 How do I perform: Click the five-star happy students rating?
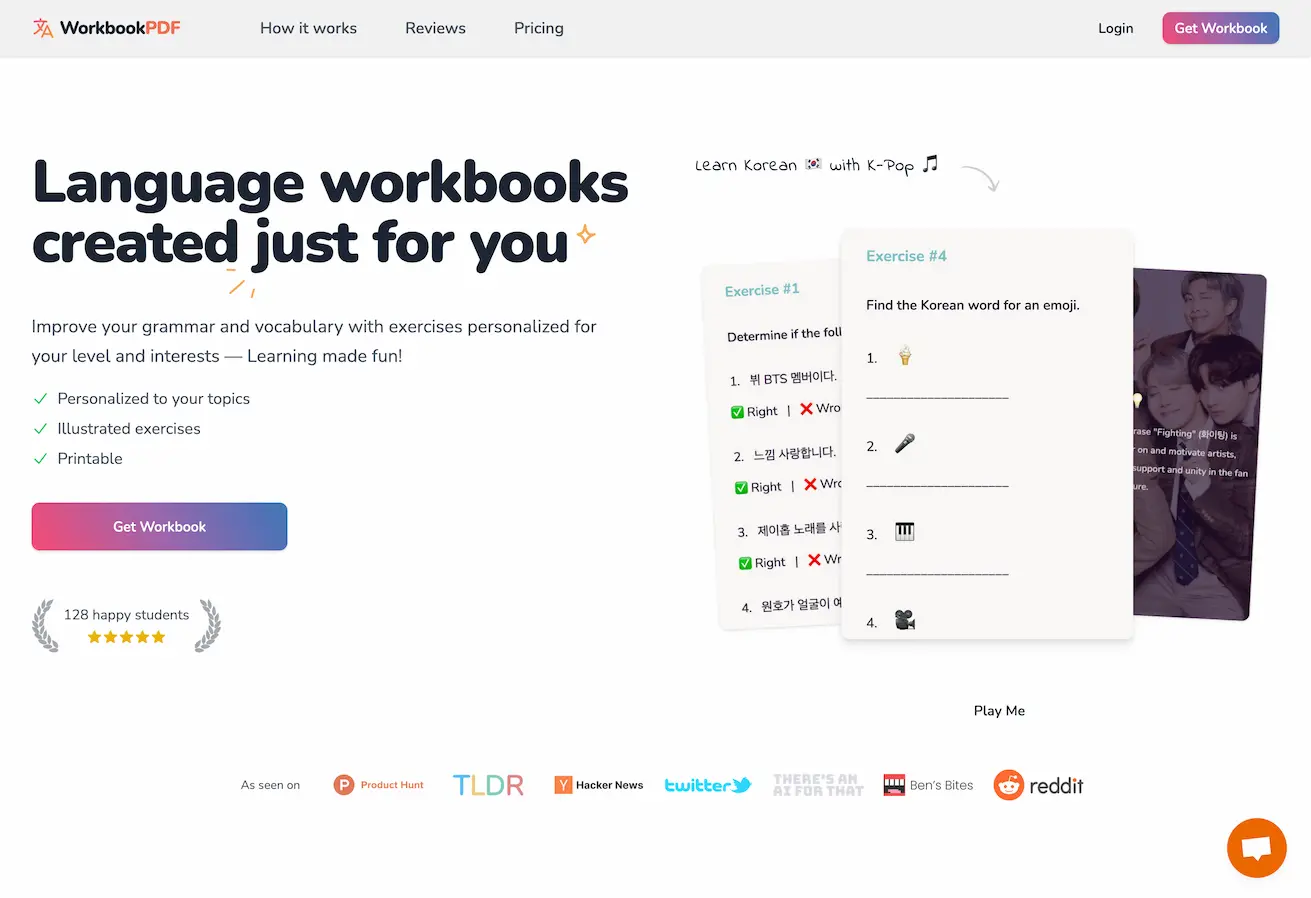pos(126,626)
